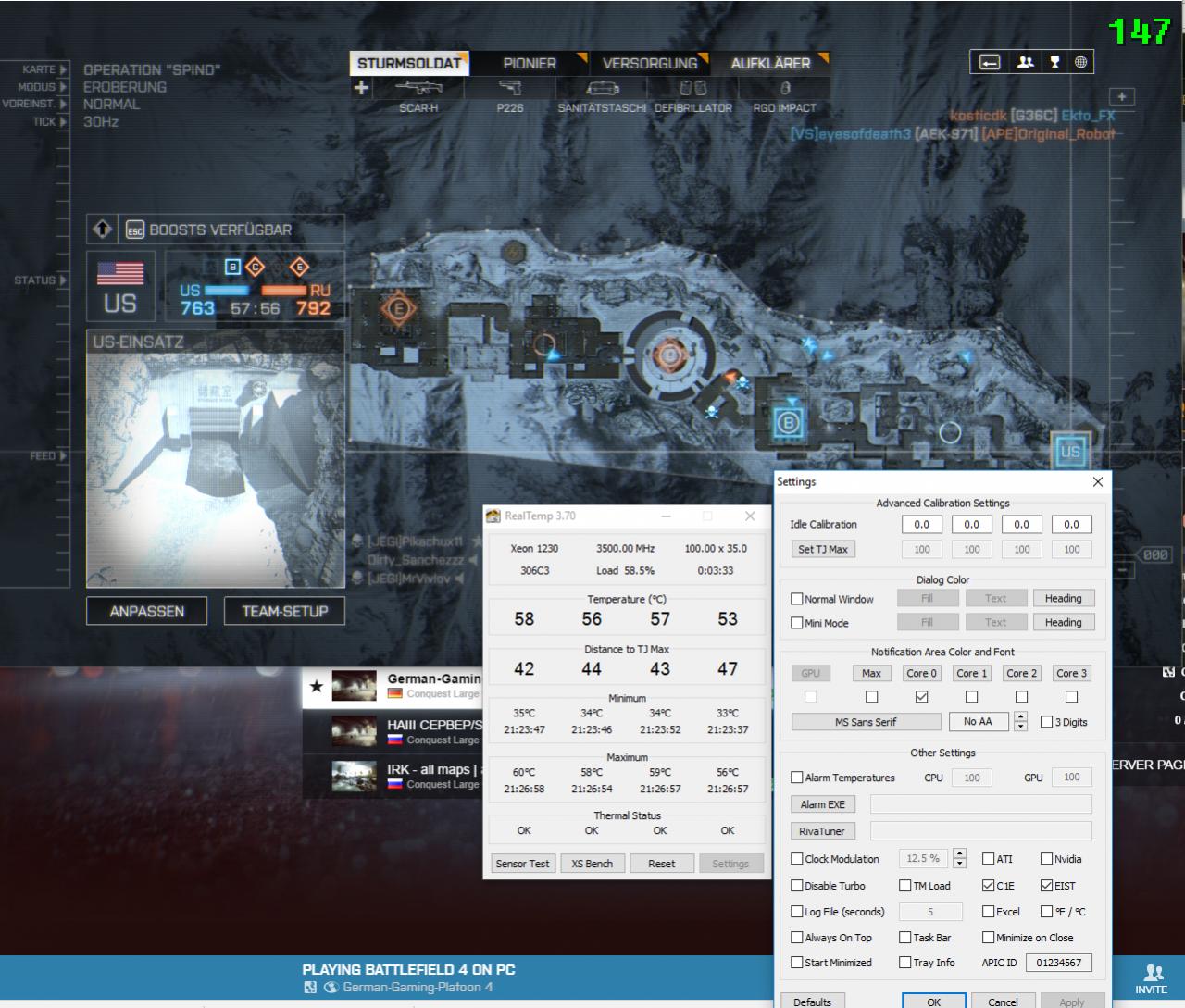Click the back arrow icon in the top-right game menu
The height and width of the screenshot is (1008, 1185).
point(990,62)
